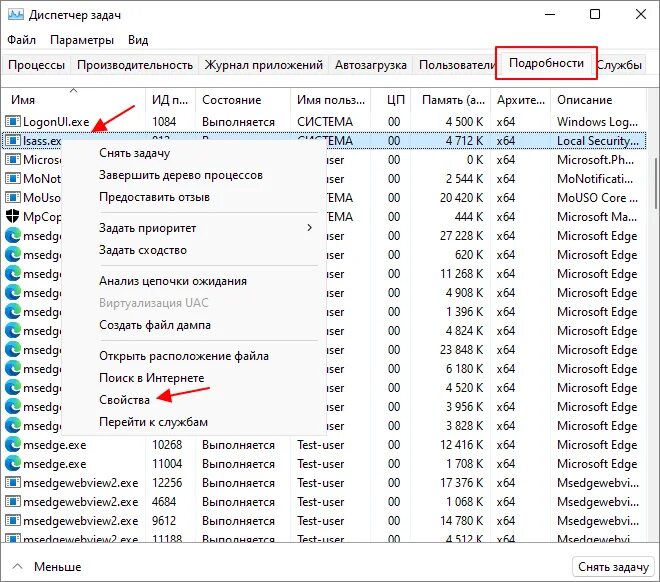The height and width of the screenshot is (582, 660).
Task: Click memory value 4 712 K
Action: pyautogui.click(x=464, y=141)
